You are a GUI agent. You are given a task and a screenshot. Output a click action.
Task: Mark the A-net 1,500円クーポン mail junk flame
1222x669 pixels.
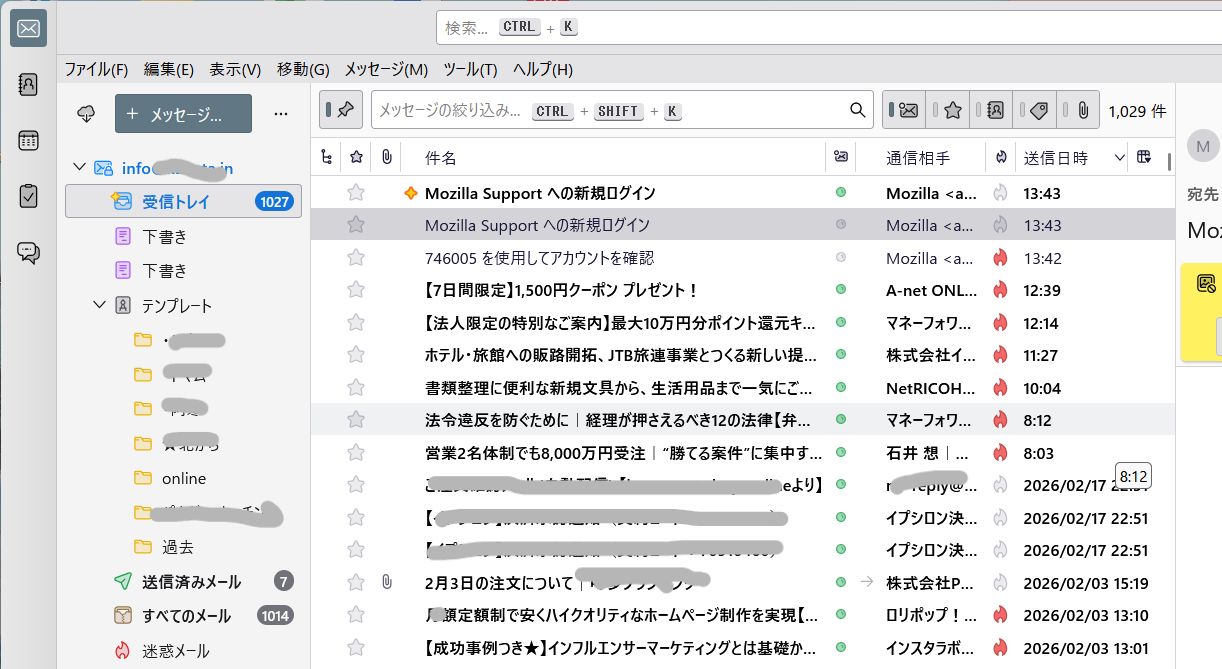(999, 290)
